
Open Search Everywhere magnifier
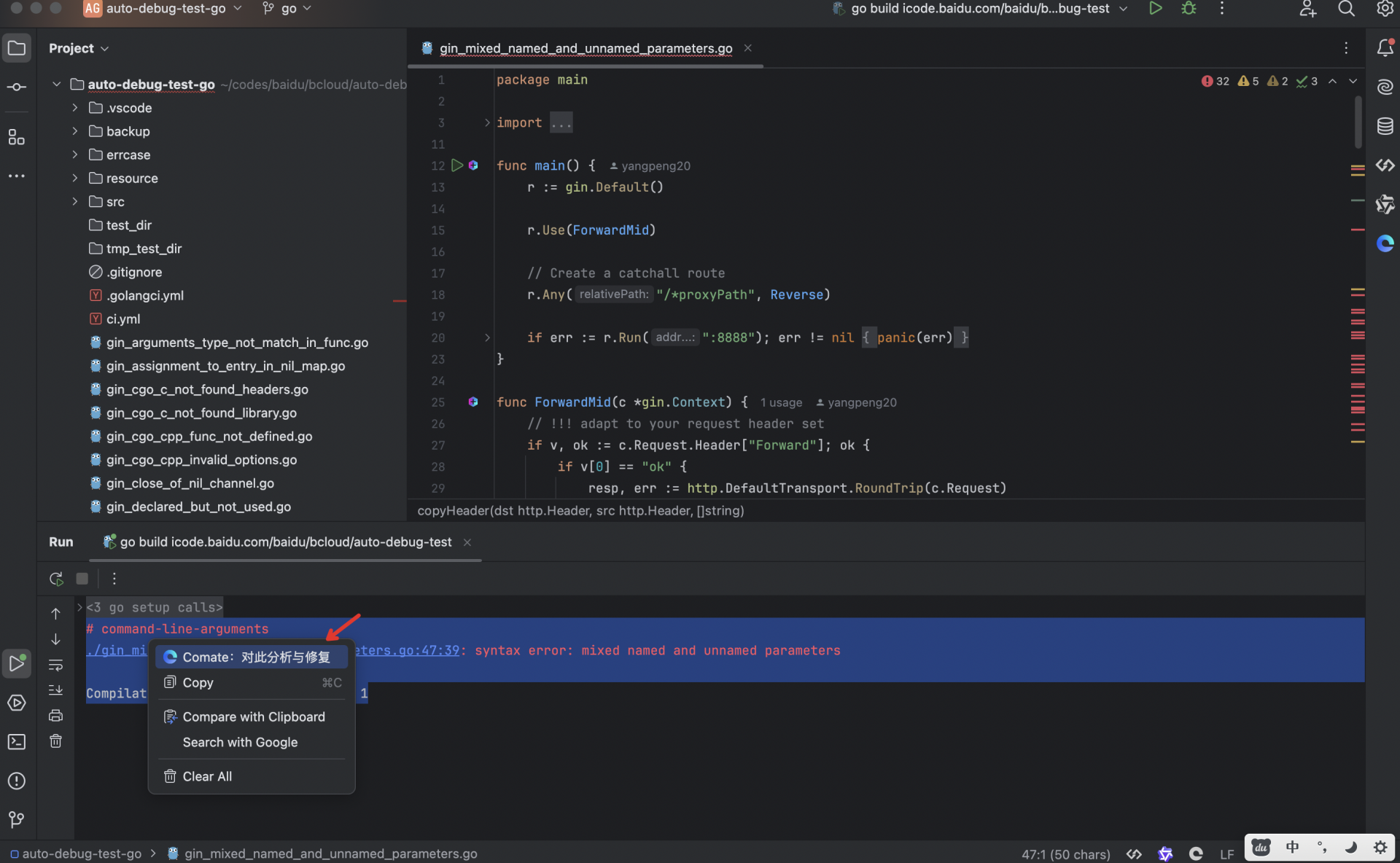point(1346,9)
